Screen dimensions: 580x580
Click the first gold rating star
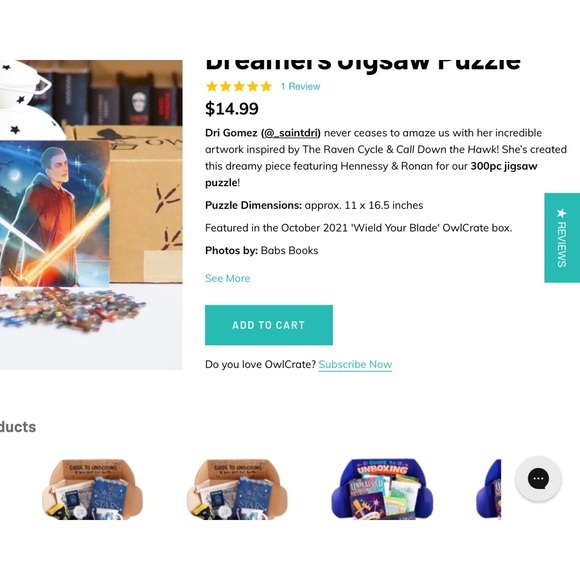coord(212,86)
